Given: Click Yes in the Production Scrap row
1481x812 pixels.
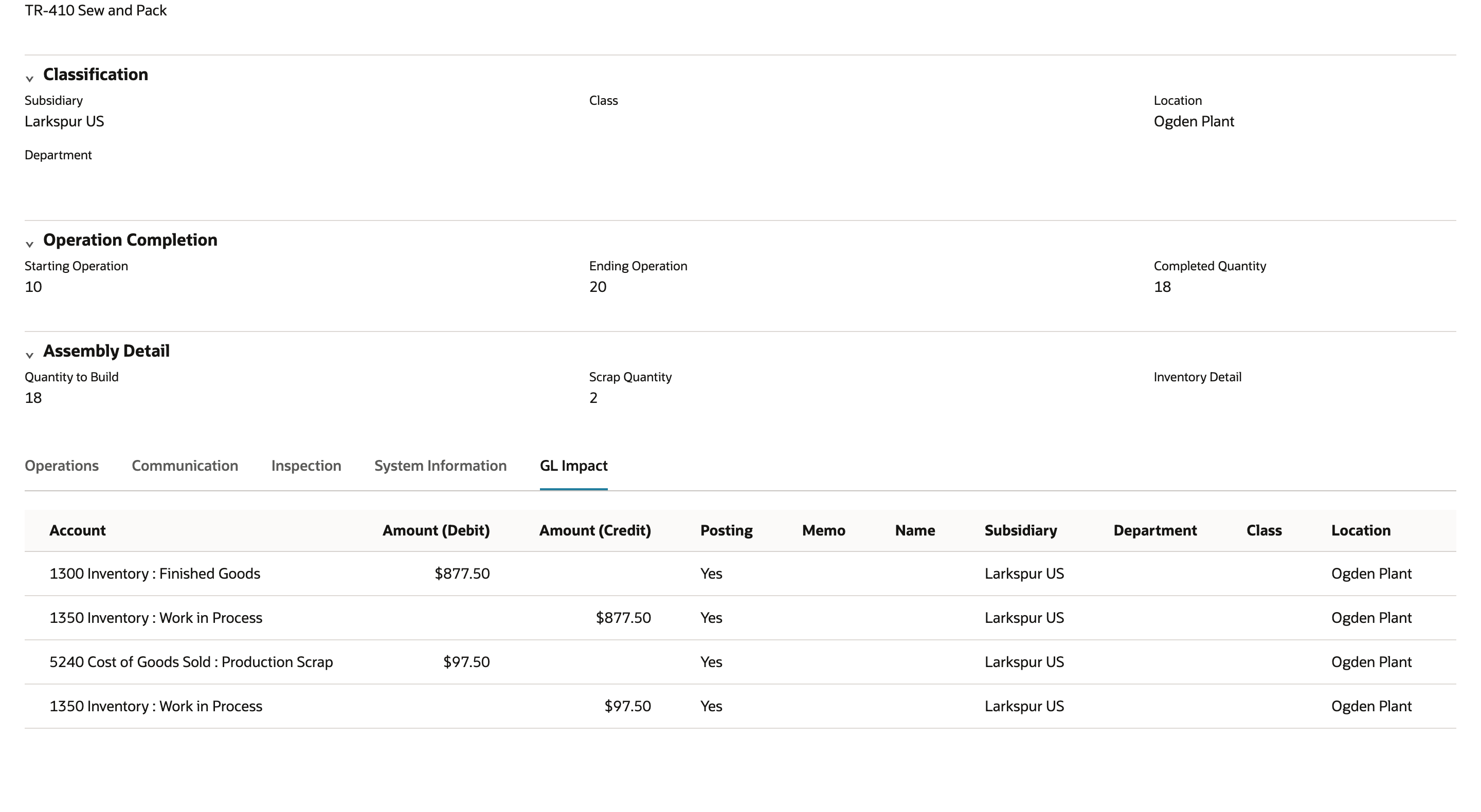Looking at the screenshot, I should pyautogui.click(x=711, y=662).
